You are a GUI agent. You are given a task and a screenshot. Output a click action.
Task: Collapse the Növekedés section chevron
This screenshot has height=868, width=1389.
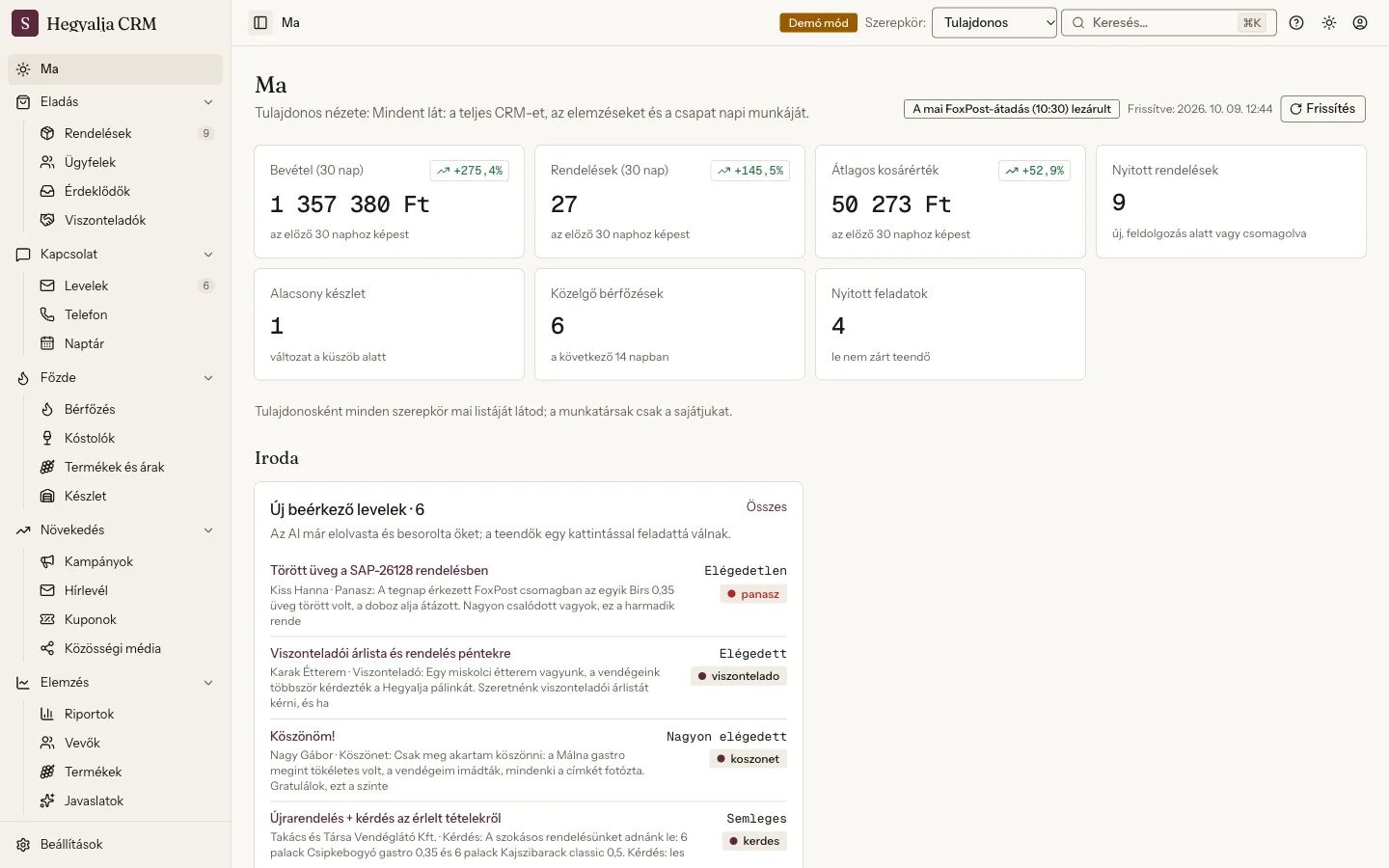tap(208, 529)
